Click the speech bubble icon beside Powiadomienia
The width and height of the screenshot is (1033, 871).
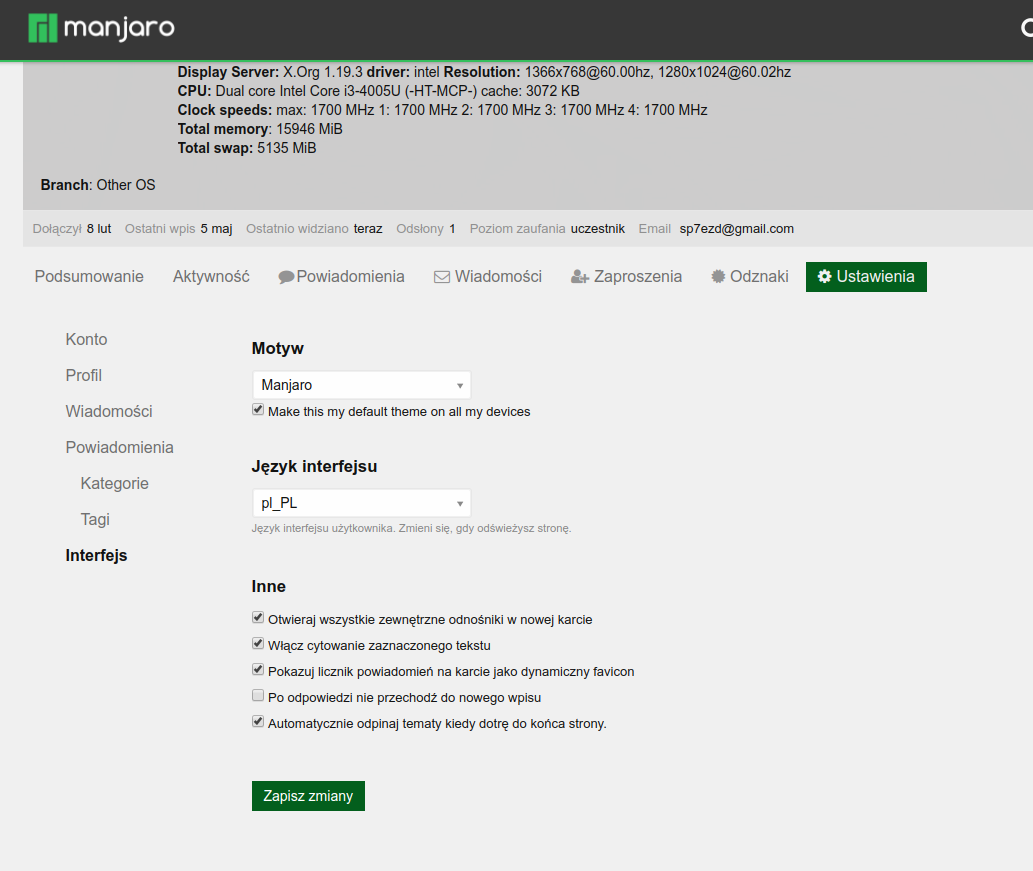coord(286,277)
